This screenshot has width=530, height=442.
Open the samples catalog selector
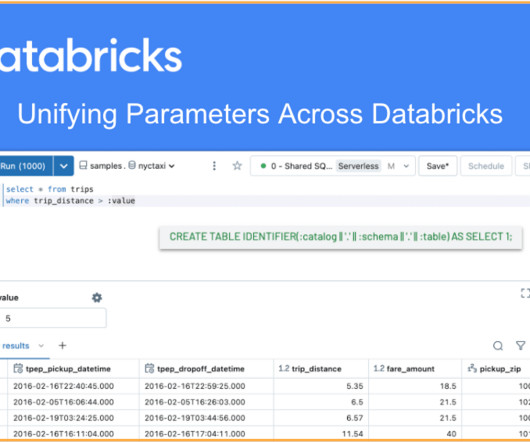(101, 166)
